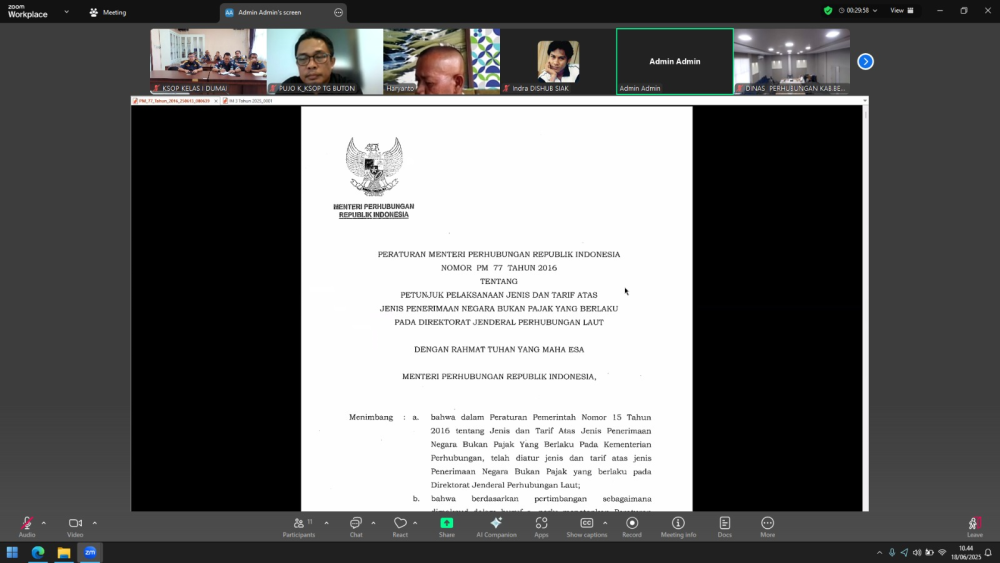Select the Meeting tab
This screenshot has height=563, width=1000.
[108, 12]
